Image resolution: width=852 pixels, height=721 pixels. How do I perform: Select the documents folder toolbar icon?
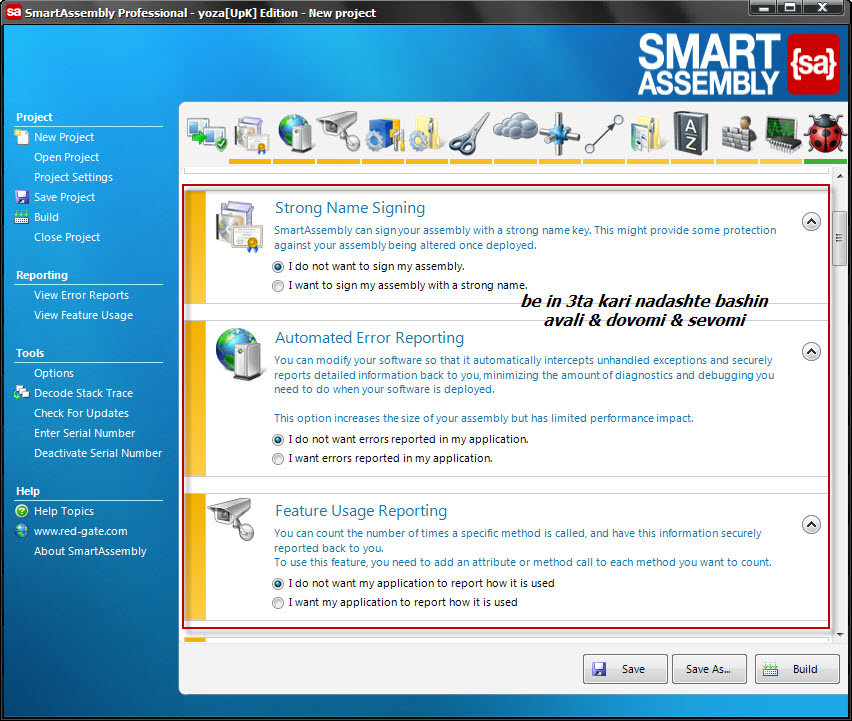click(647, 134)
